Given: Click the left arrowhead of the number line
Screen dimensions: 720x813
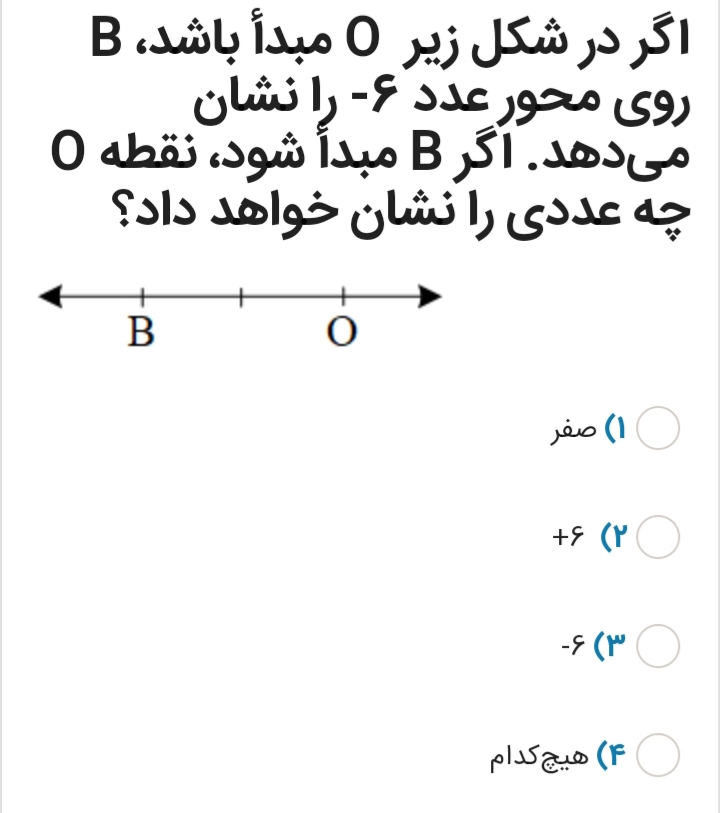Looking at the screenshot, I should [50, 294].
